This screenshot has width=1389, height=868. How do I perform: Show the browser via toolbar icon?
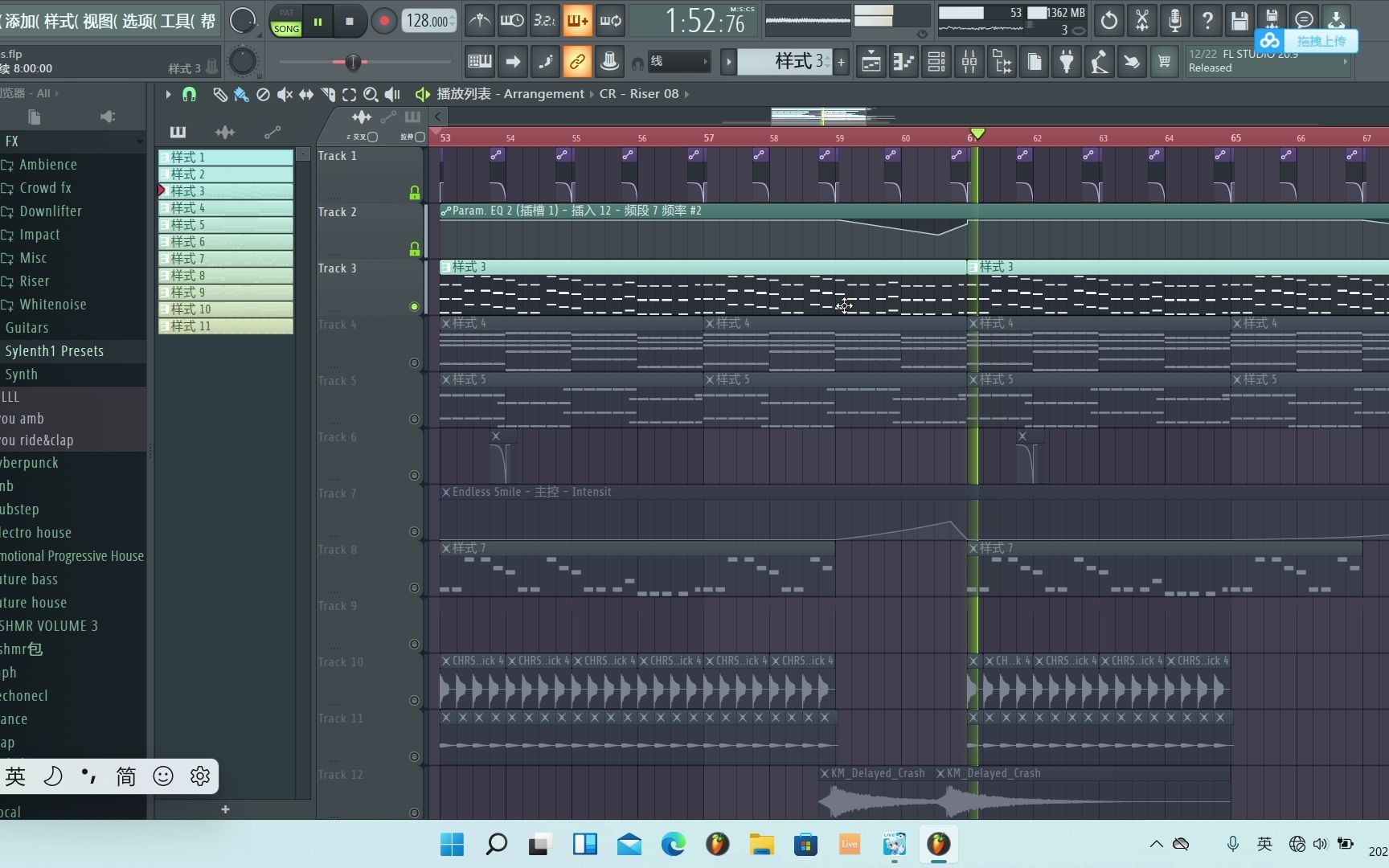(1002, 61)
